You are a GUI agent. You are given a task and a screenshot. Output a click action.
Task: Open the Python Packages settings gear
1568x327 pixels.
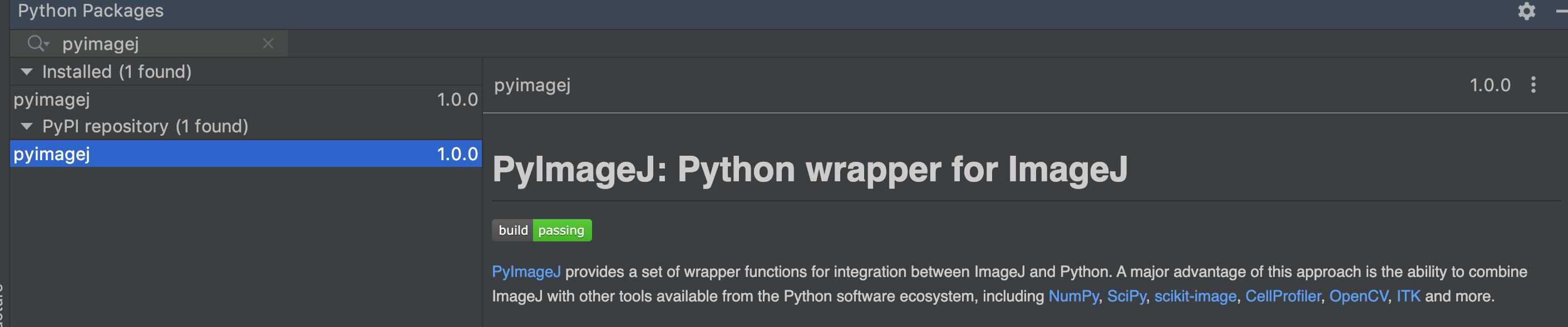click(1527, 11)
